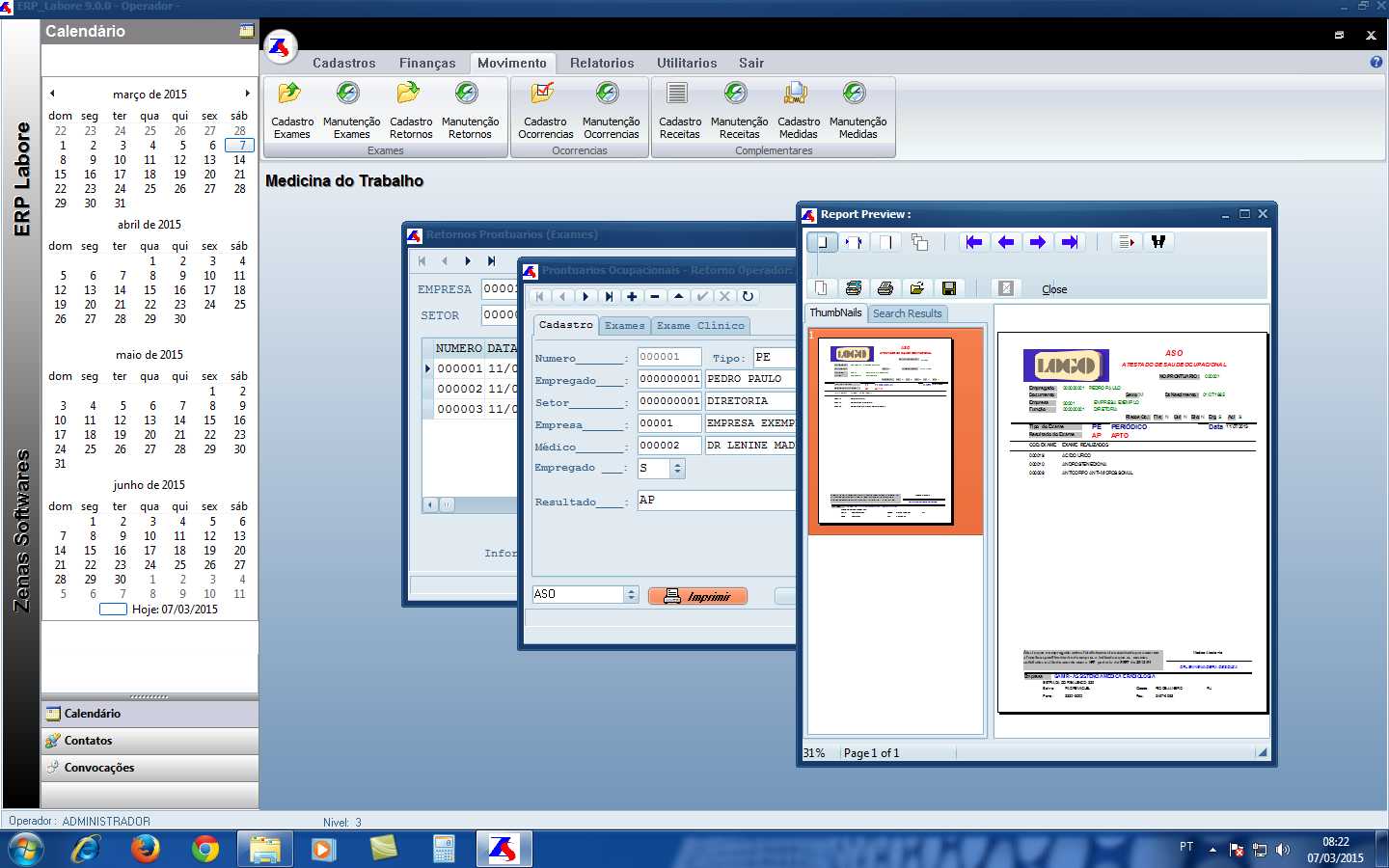
Task: Click the Tipo field showing PE
Action: [x=774, y=357]
